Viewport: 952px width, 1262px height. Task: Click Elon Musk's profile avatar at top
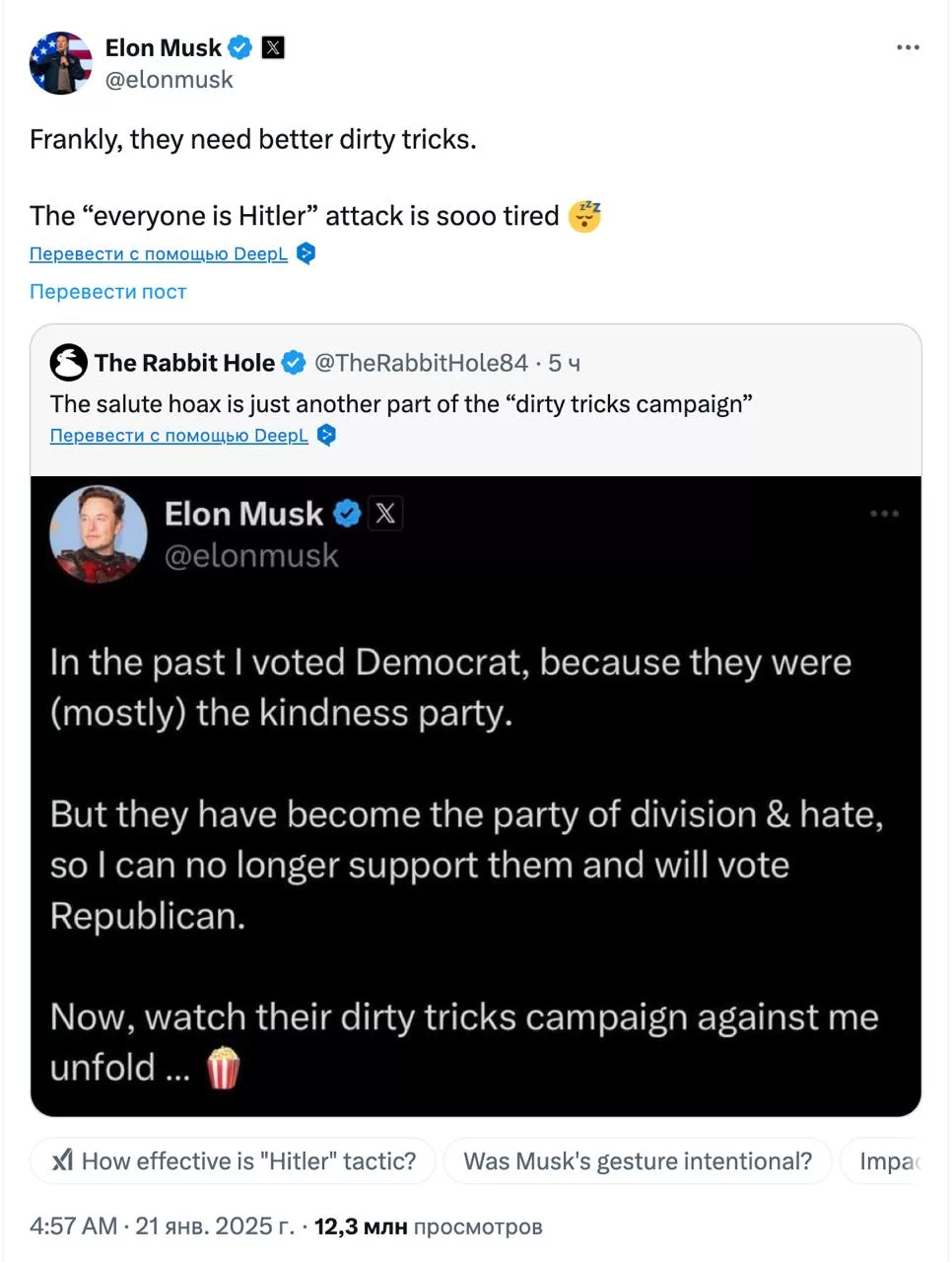pyautogui.click(x=61, y=63)
